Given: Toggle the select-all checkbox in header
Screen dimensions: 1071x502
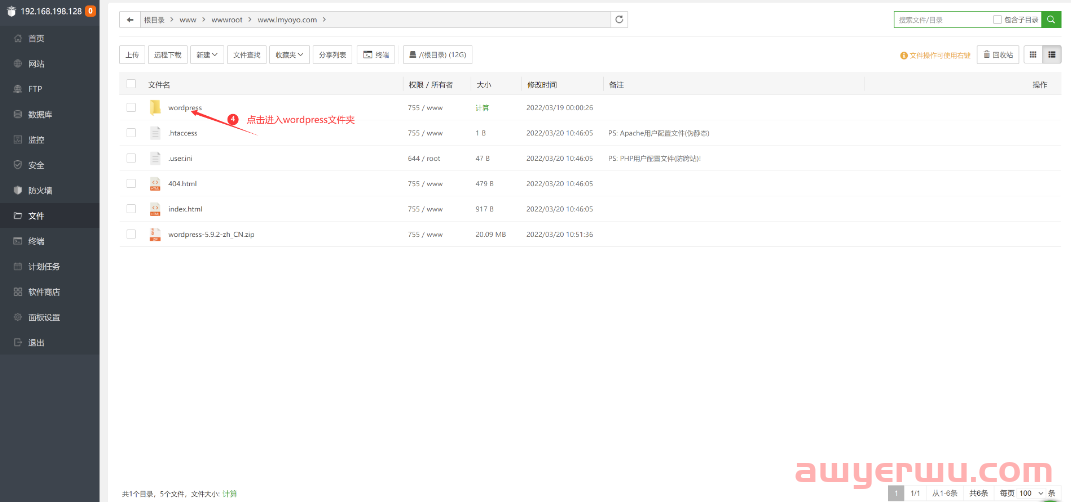Looking at the screenshot, I should click(131, 84).
